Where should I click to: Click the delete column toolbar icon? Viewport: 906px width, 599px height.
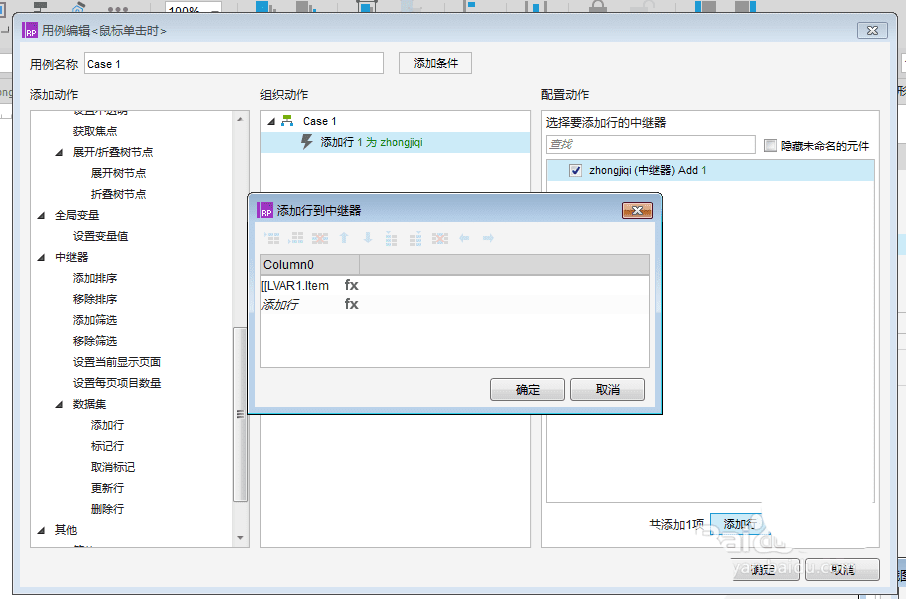(x=440, y=238)
